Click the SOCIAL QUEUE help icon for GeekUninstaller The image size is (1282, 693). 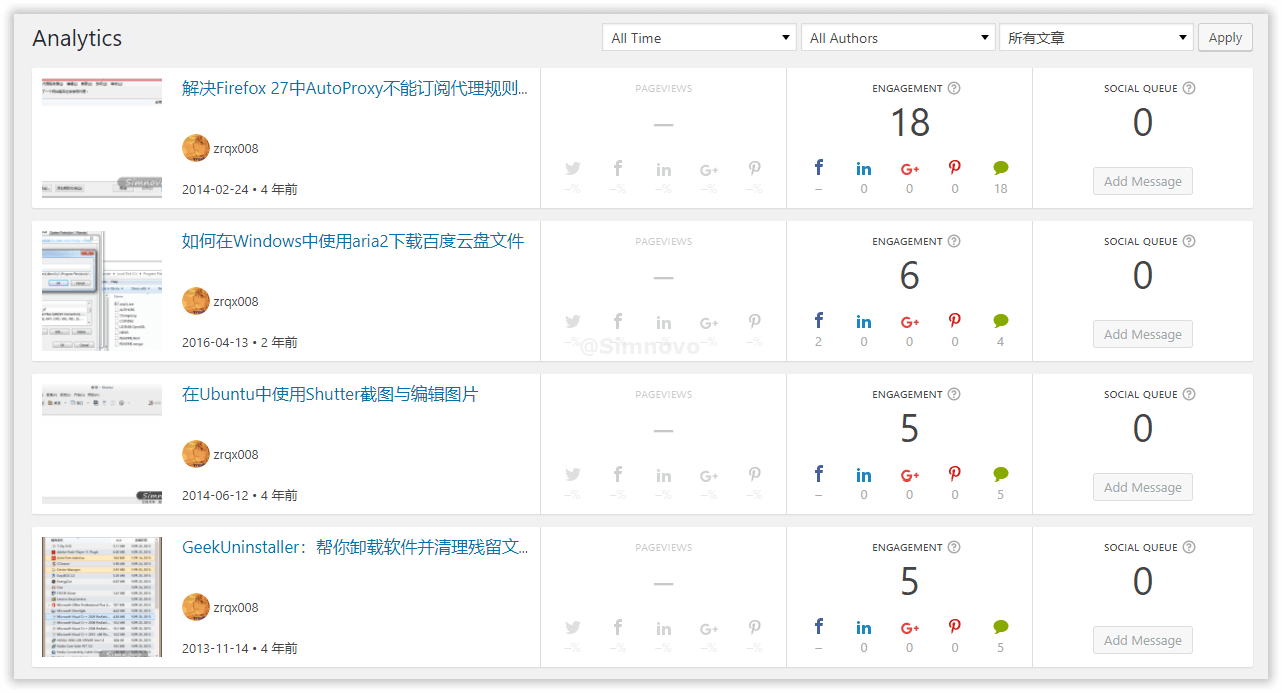(x=1188, y=547)
